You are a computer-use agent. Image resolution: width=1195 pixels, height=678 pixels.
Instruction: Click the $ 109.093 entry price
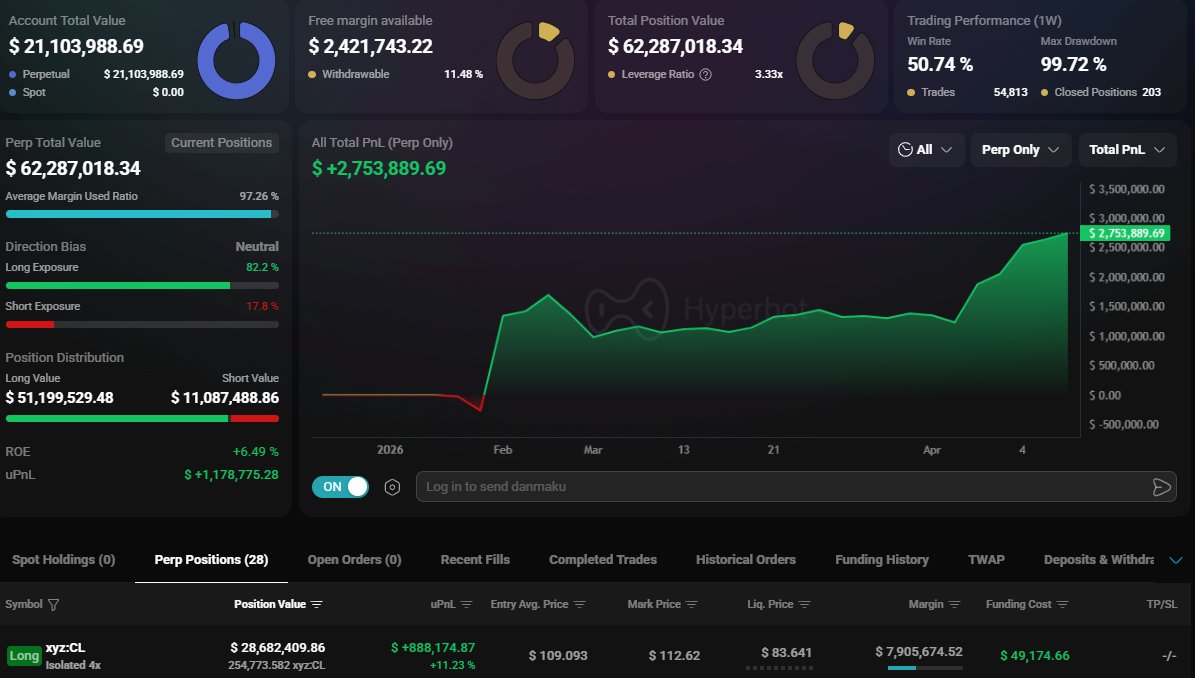[558, 656]
